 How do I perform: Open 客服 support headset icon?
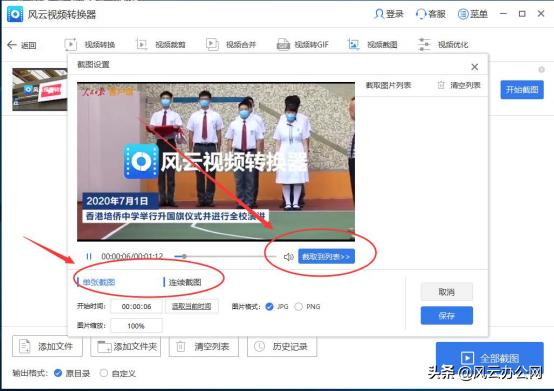tap(420, 14)
